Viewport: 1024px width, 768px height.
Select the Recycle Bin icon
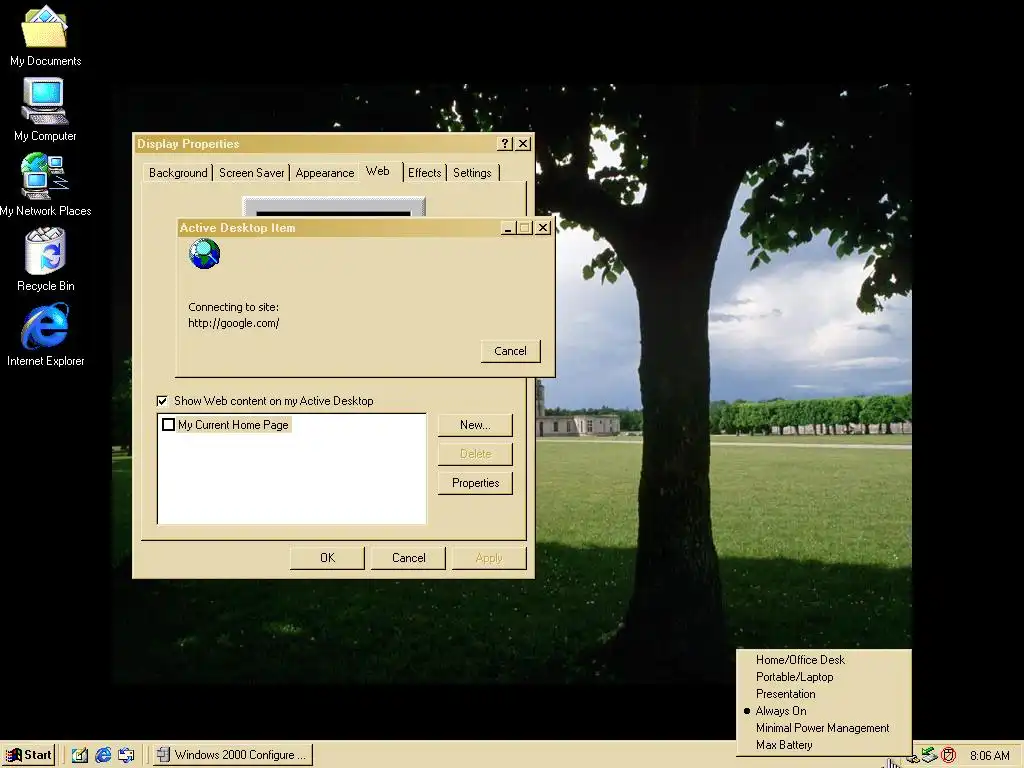click(x=44, y=259)
